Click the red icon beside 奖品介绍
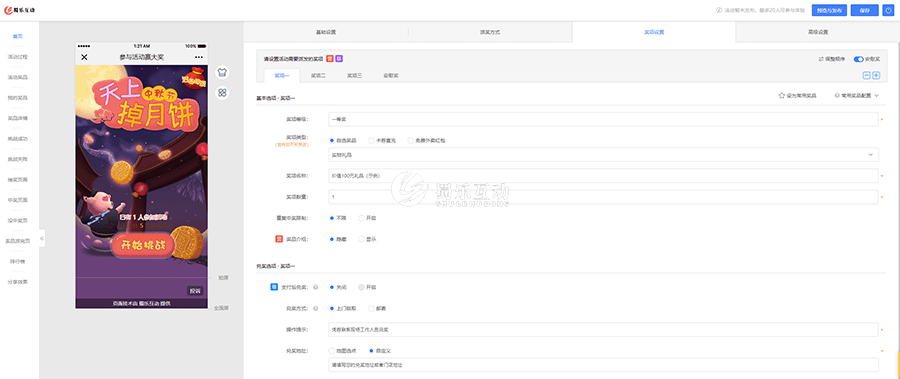This screenshot has height=379, width=900. point(279,239)
